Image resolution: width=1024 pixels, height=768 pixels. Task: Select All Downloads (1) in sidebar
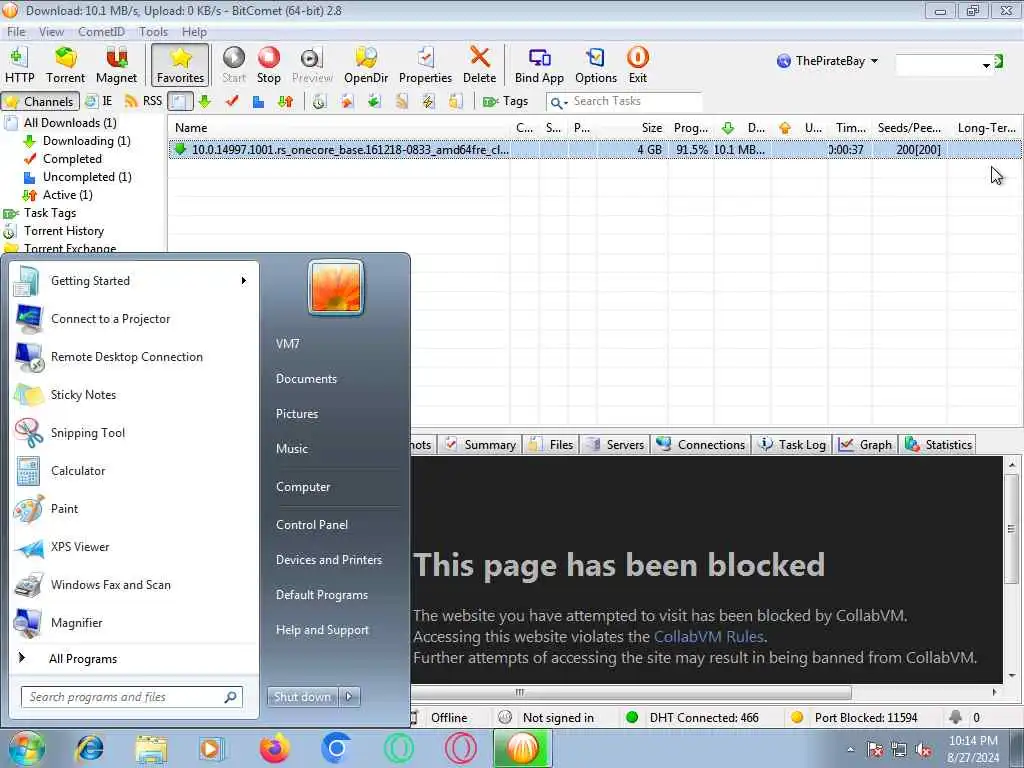[x=70, y=123]
